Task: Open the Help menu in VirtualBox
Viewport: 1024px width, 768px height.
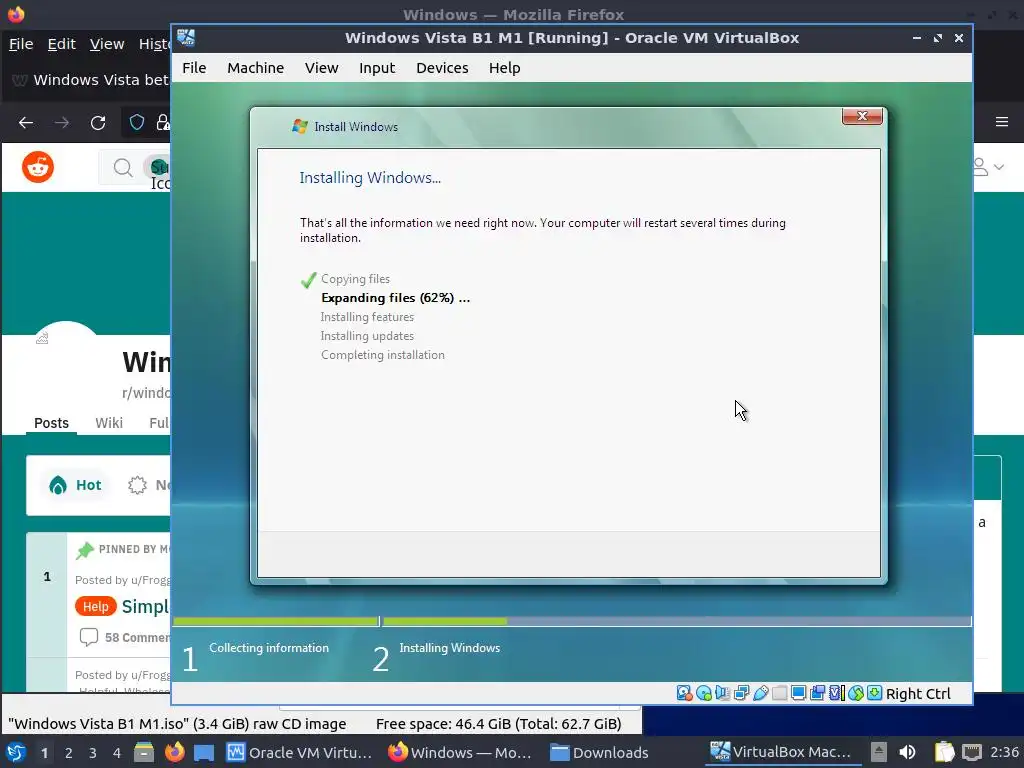Action: click(504, 68)
